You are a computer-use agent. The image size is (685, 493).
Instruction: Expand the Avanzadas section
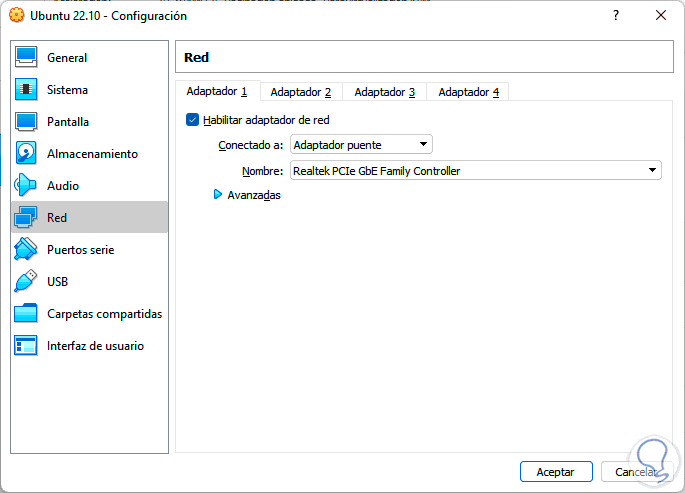coord(218,195)
